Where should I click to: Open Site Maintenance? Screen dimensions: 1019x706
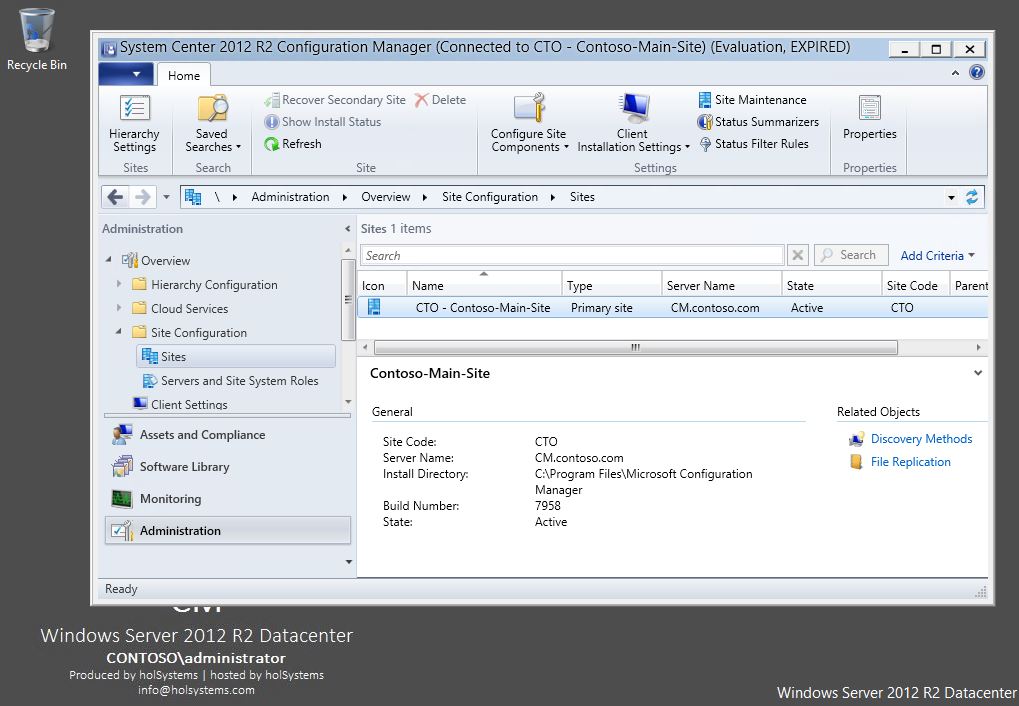pos(753,100)
